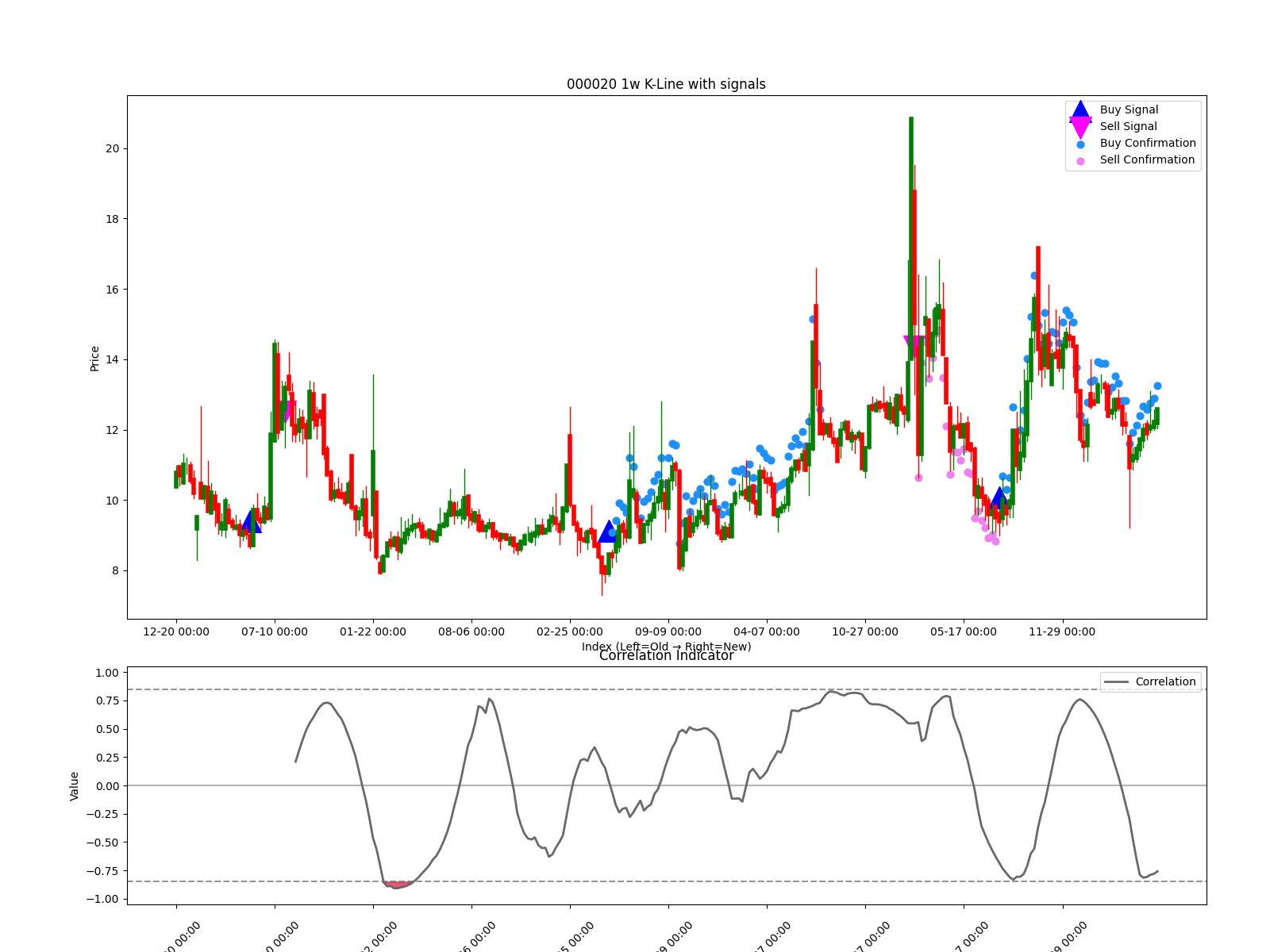Click the price axis tick '18'

click(x=112, y=220)
